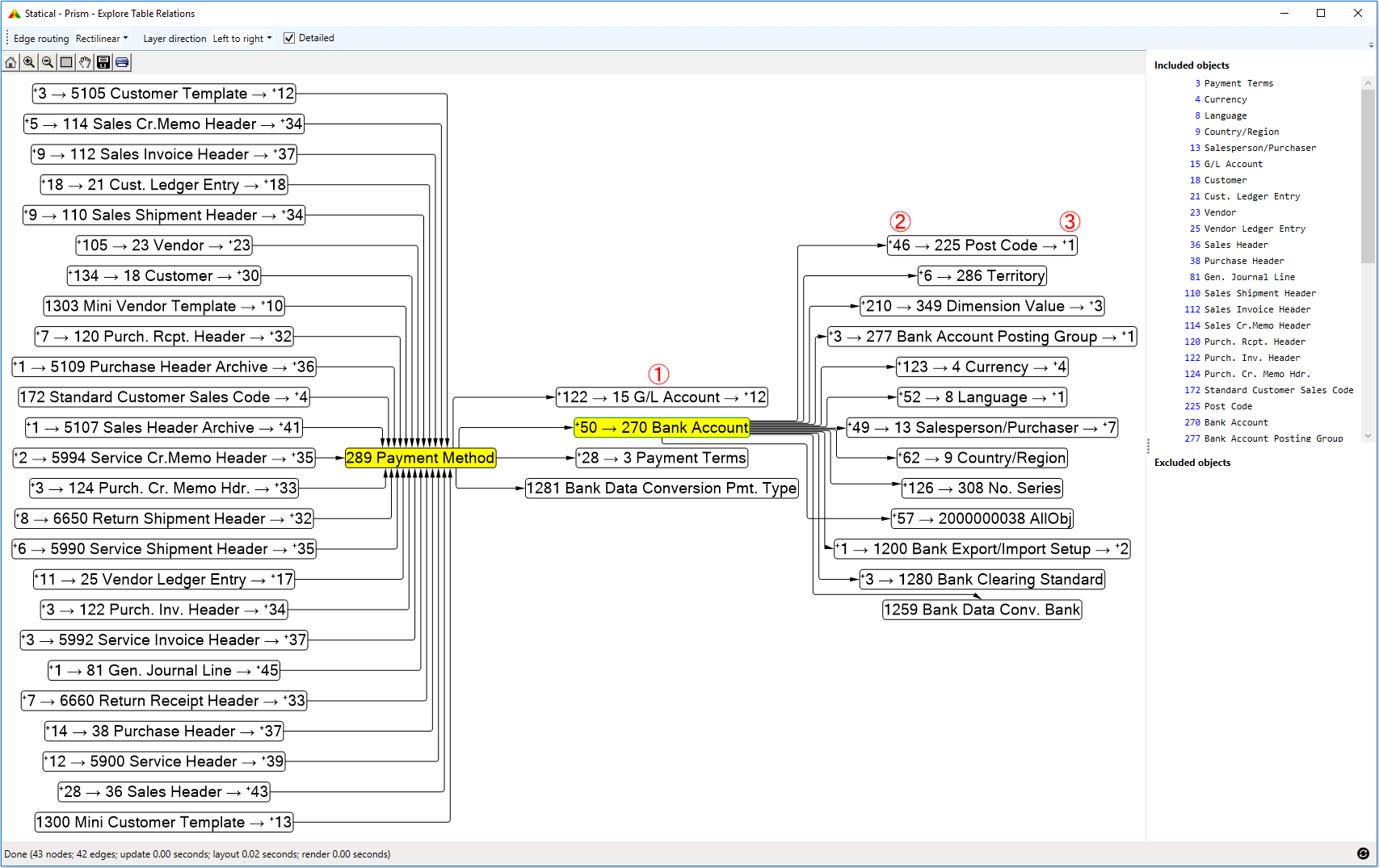Viewport: 1379px width, 868px height.
Task: Click the zoom in magnifier icon
Action: pyautogui.click(x=29, y=62)
